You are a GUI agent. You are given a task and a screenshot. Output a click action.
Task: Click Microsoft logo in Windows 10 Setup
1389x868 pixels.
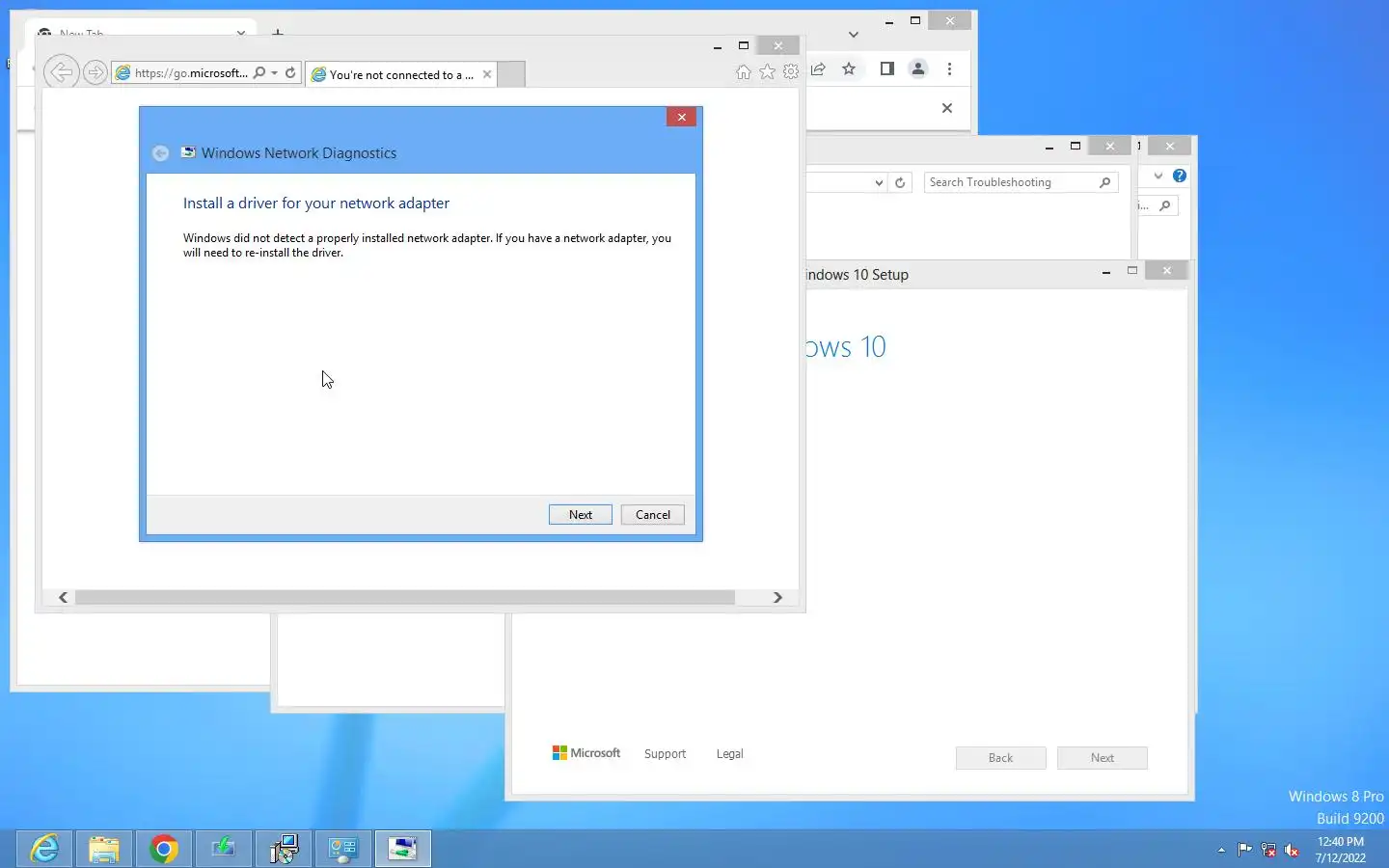tap(586, 753)
